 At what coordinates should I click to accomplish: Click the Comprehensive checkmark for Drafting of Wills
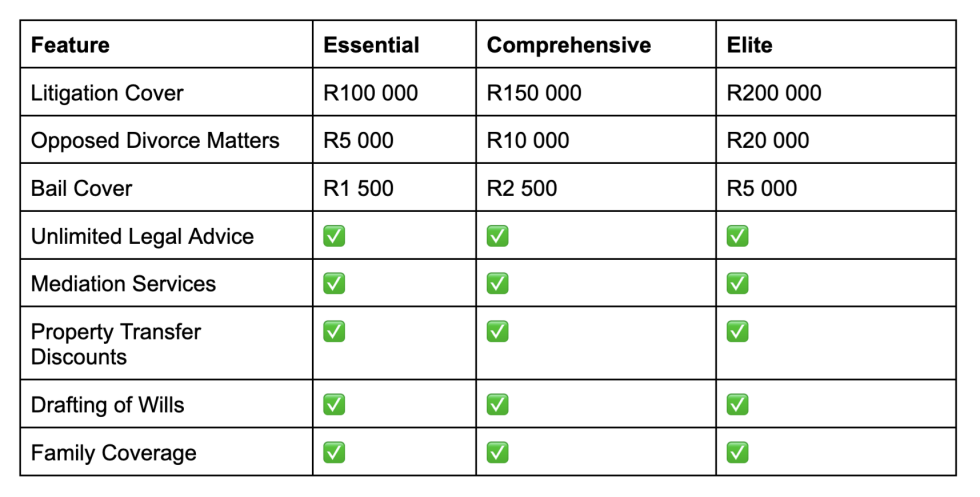[498, 404]
